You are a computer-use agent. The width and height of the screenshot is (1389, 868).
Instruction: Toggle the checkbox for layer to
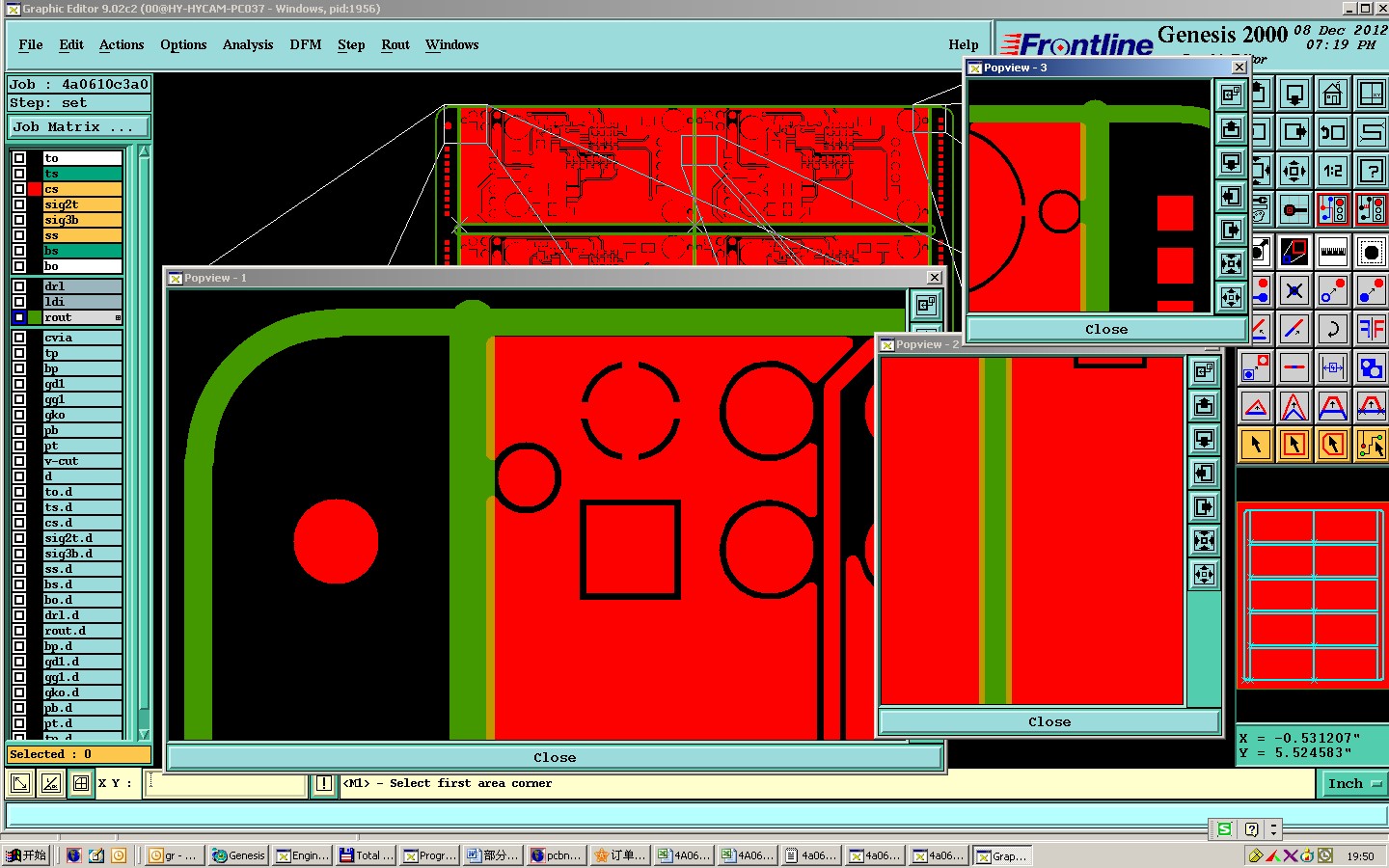pyautogui.click(x=19, y=158)
